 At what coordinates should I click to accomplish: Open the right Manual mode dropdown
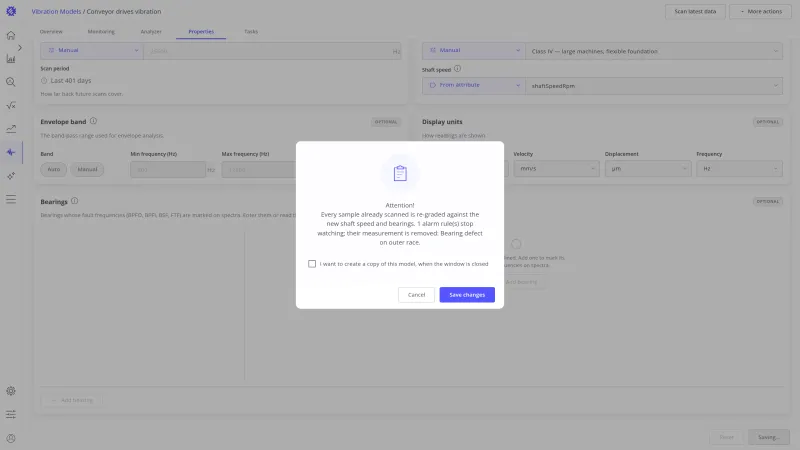[x=473, y=51]
